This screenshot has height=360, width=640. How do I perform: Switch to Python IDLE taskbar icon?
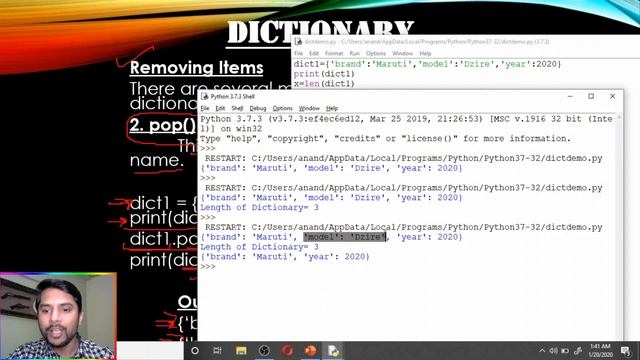click(333, 351)
